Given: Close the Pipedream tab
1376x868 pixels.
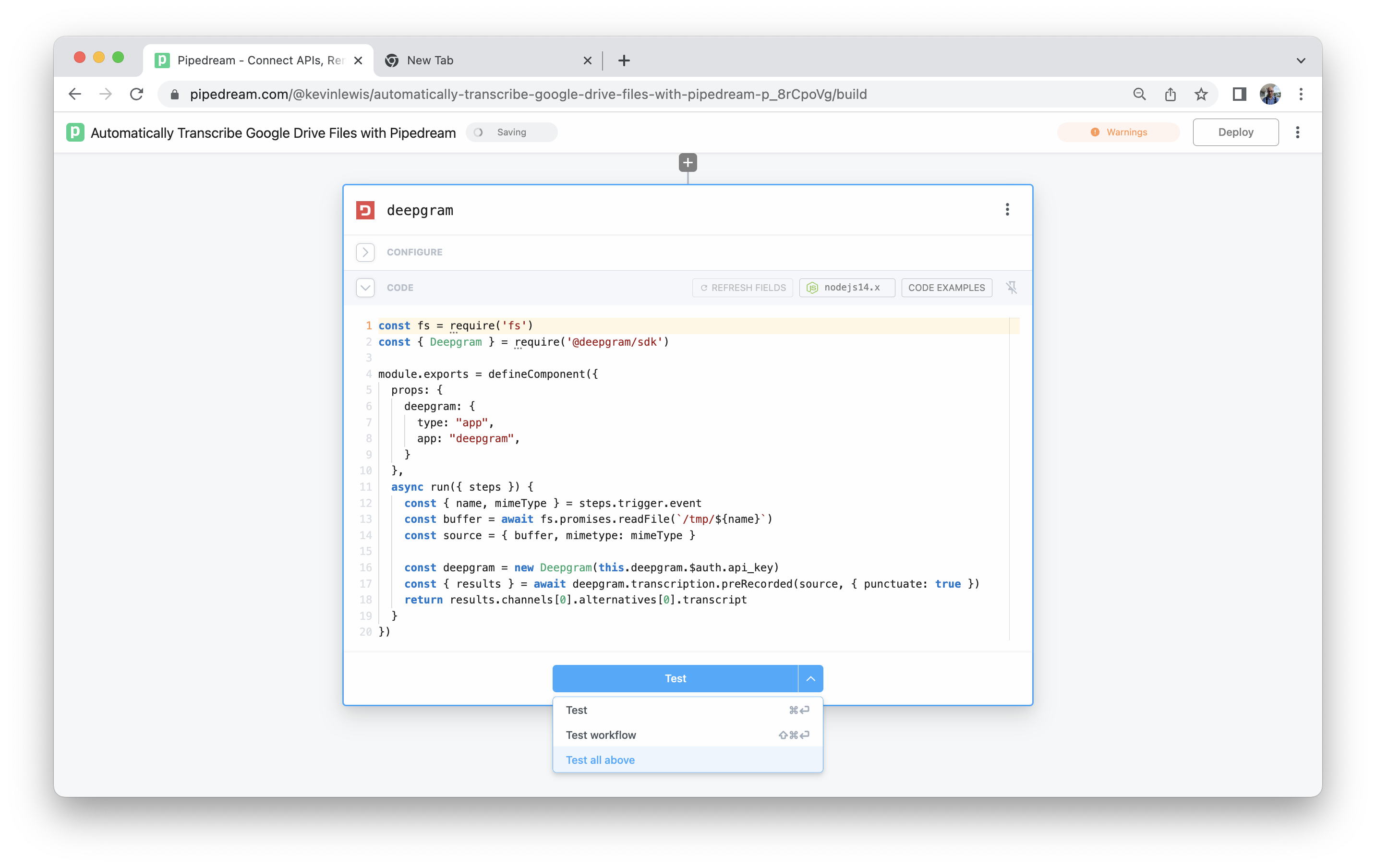Looking at the screenshot, I should click(x=358, y=60).
